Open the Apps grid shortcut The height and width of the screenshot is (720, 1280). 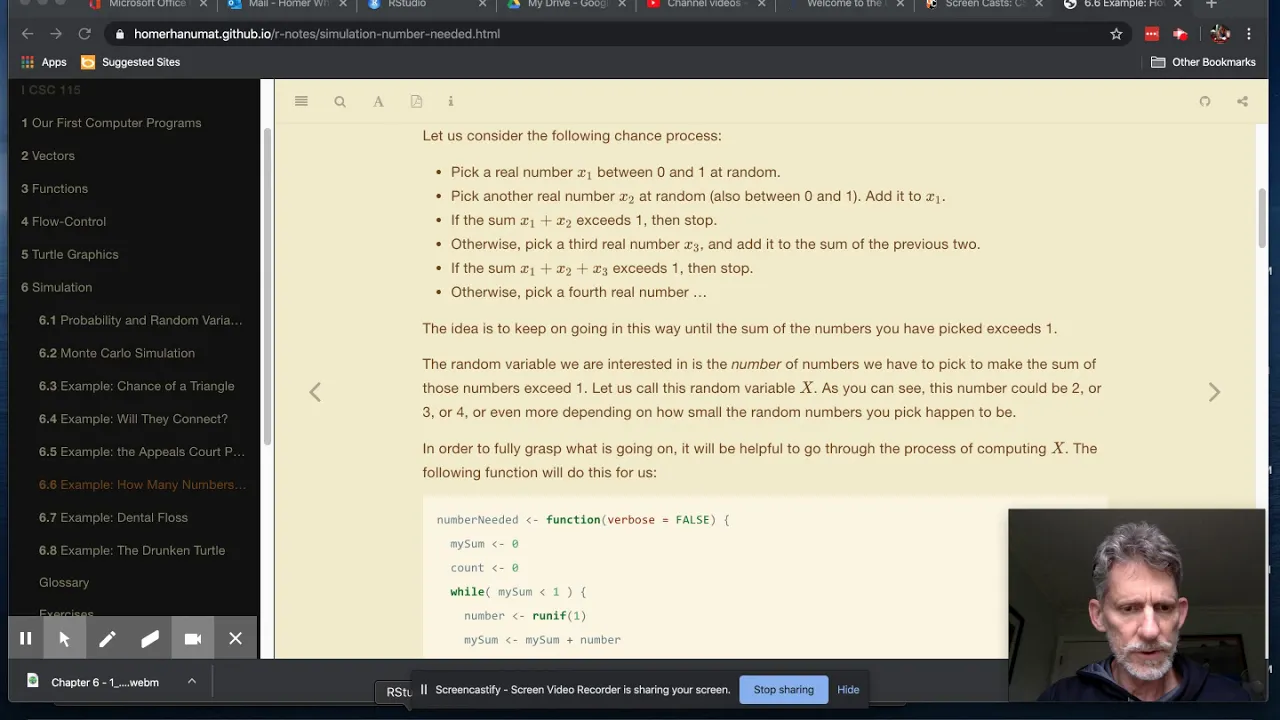coord(43,62)
